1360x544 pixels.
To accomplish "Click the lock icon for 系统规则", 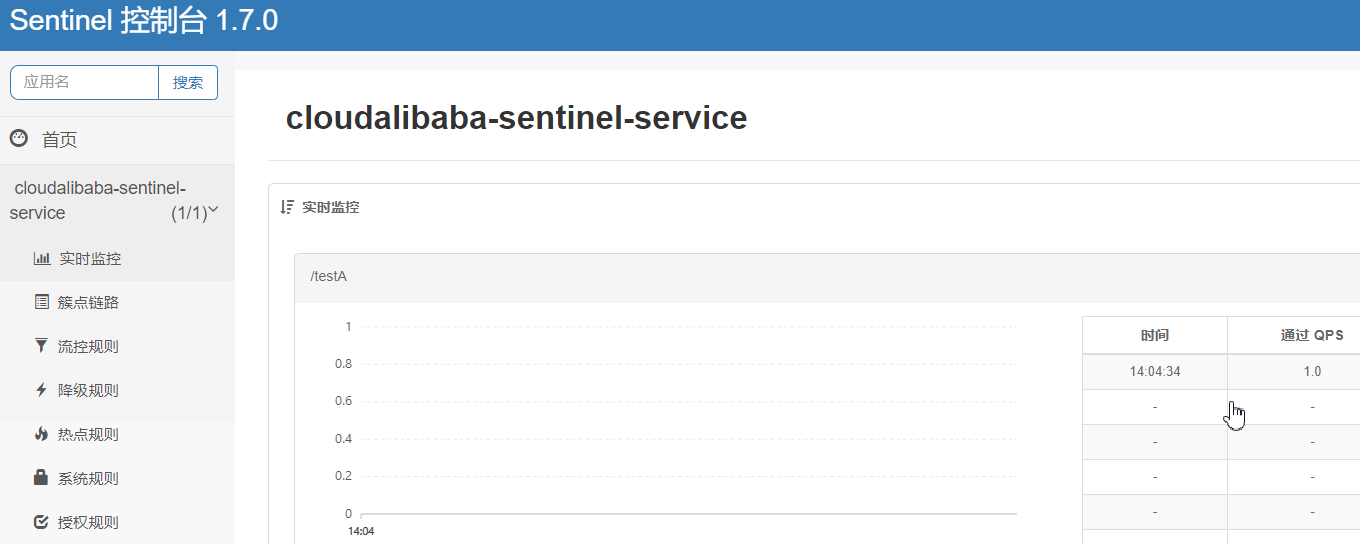I will point(41,478).
